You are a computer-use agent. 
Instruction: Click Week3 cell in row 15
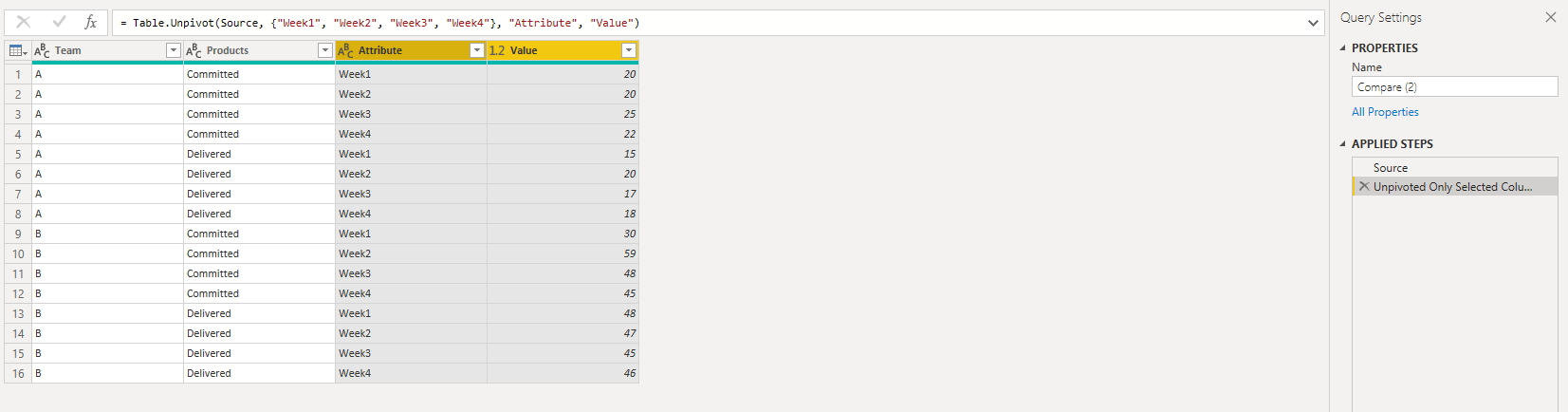[x=411, y=353]
